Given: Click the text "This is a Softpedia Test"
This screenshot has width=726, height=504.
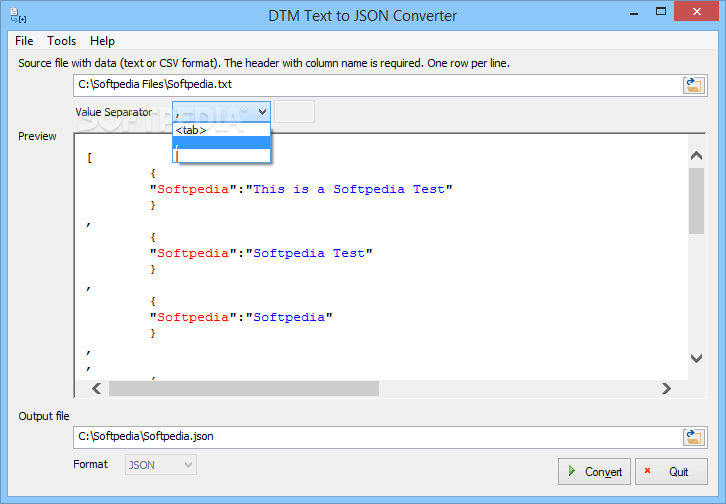Looking at the screenshot, I should (x=349, y=189).
